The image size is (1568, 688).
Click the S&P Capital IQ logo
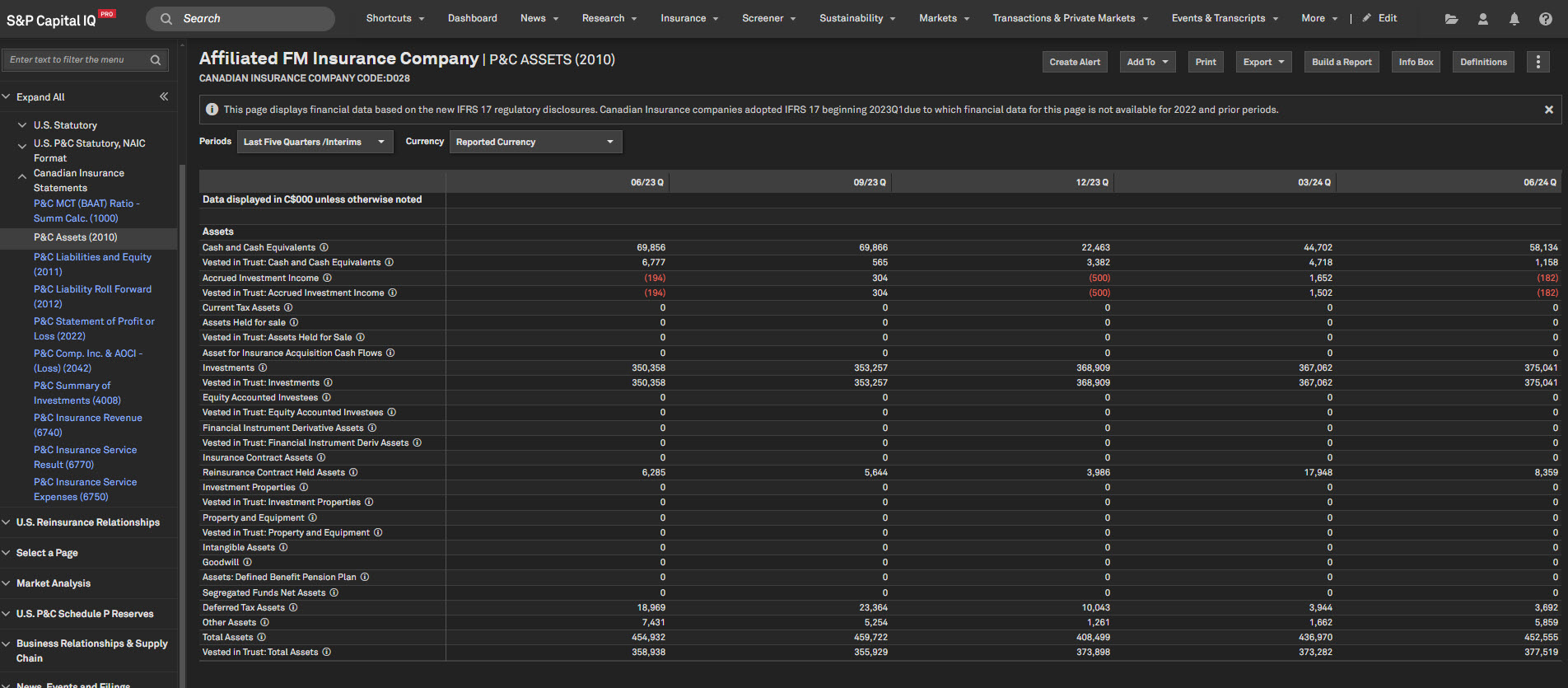(61, 19)
